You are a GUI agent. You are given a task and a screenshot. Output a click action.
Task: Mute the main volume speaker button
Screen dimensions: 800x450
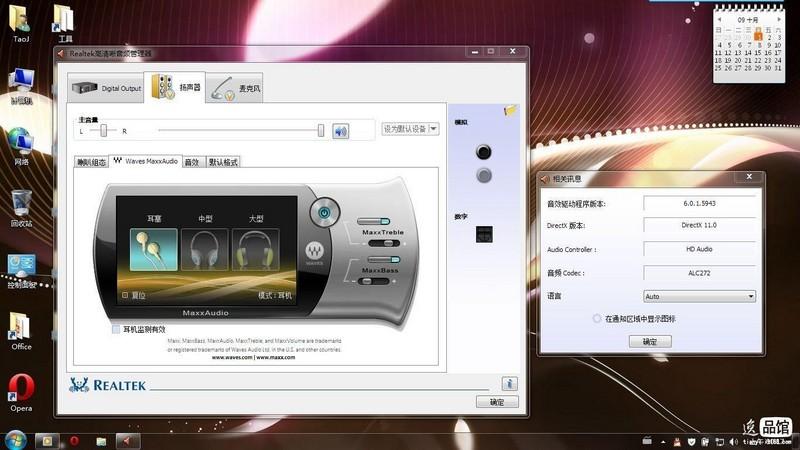click(340, 130)
